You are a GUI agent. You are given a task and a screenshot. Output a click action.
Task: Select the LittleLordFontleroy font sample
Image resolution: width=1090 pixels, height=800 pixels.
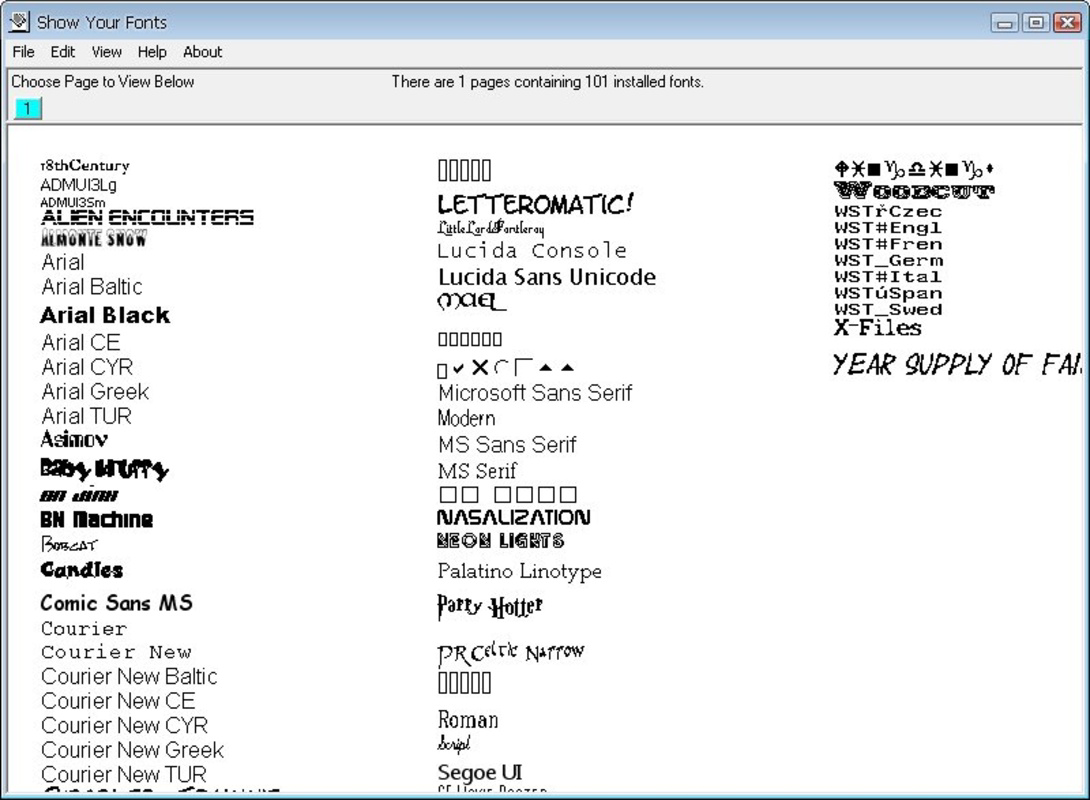(491, 228)
